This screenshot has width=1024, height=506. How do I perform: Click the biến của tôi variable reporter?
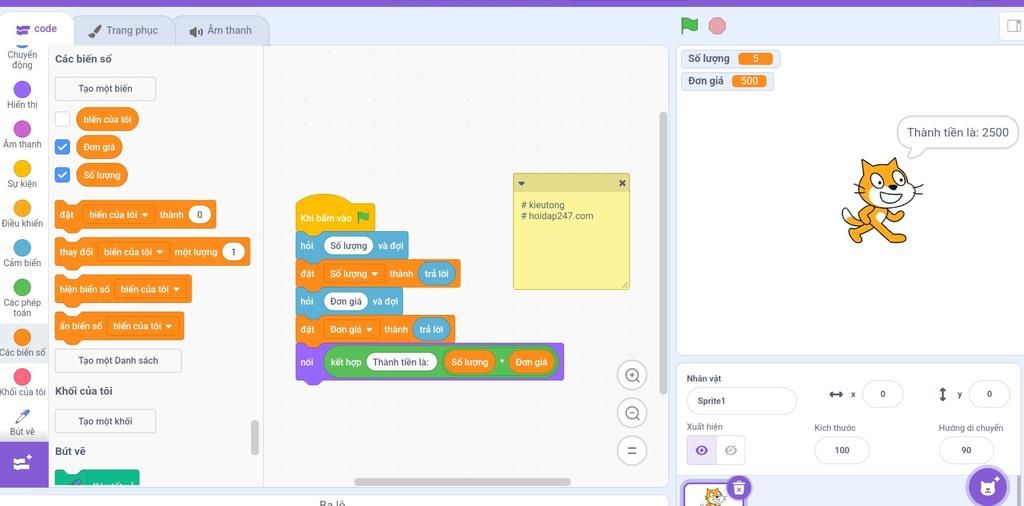tap(108, 119)
